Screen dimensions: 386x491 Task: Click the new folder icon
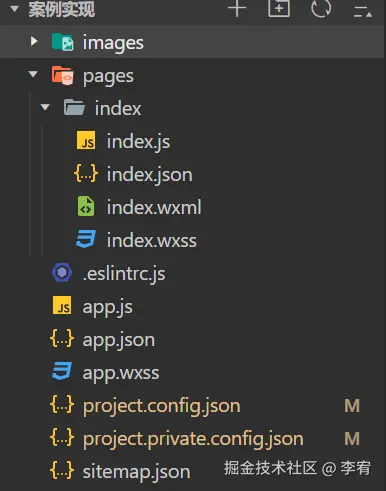click(279, 8)
